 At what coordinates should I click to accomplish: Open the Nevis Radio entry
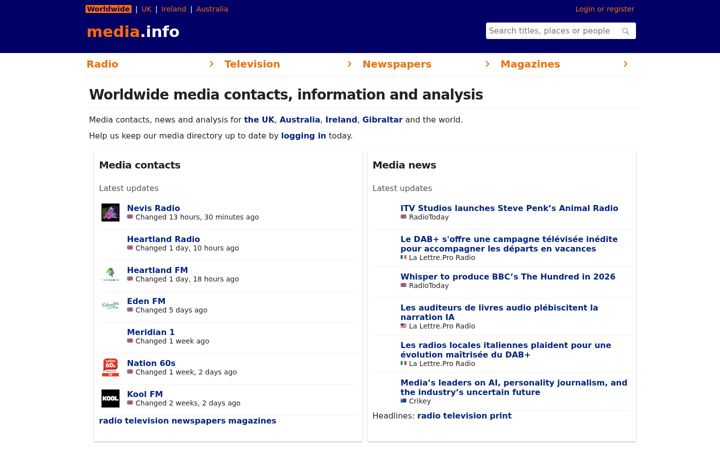(x=153, y=208)
